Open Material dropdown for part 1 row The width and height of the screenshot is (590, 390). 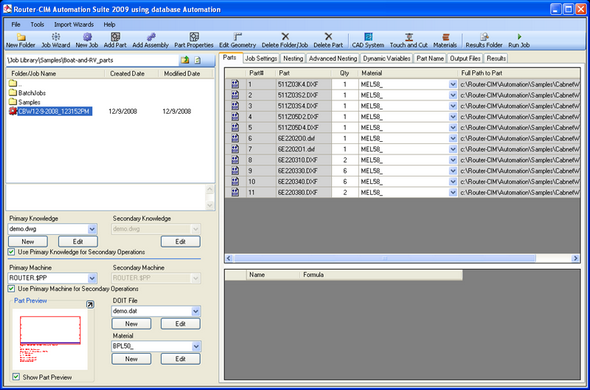tap(453, 85)
